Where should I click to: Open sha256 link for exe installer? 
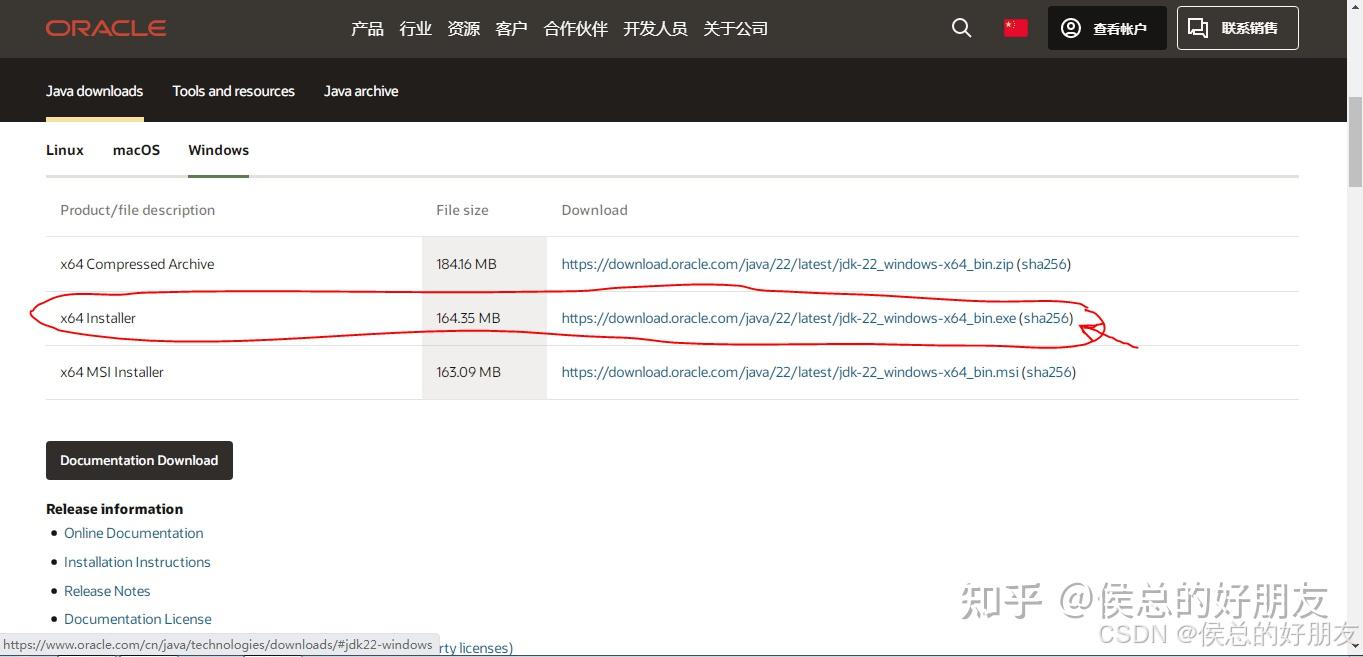(x=1046, y=318)
